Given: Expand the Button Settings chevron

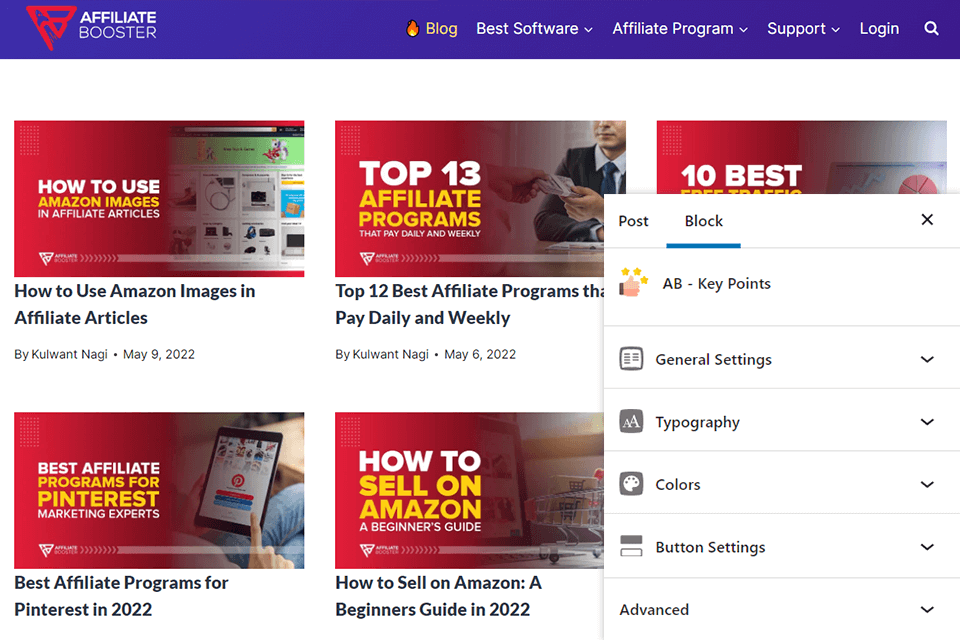Looking at the screenshot, I should [x=927, y=547].
